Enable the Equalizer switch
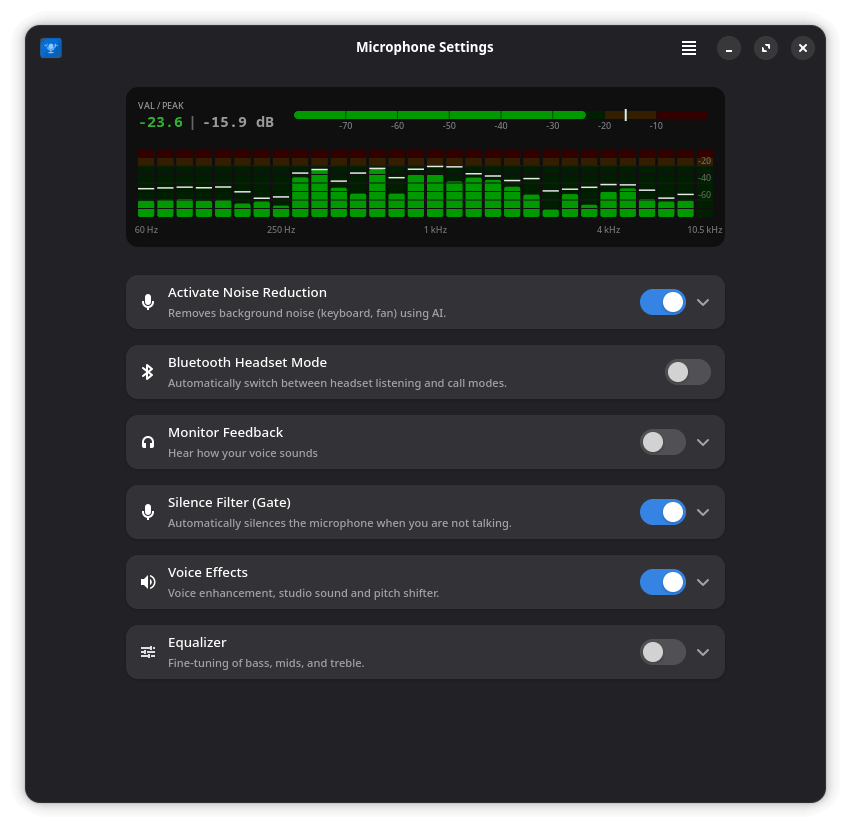 coord(663,652)
